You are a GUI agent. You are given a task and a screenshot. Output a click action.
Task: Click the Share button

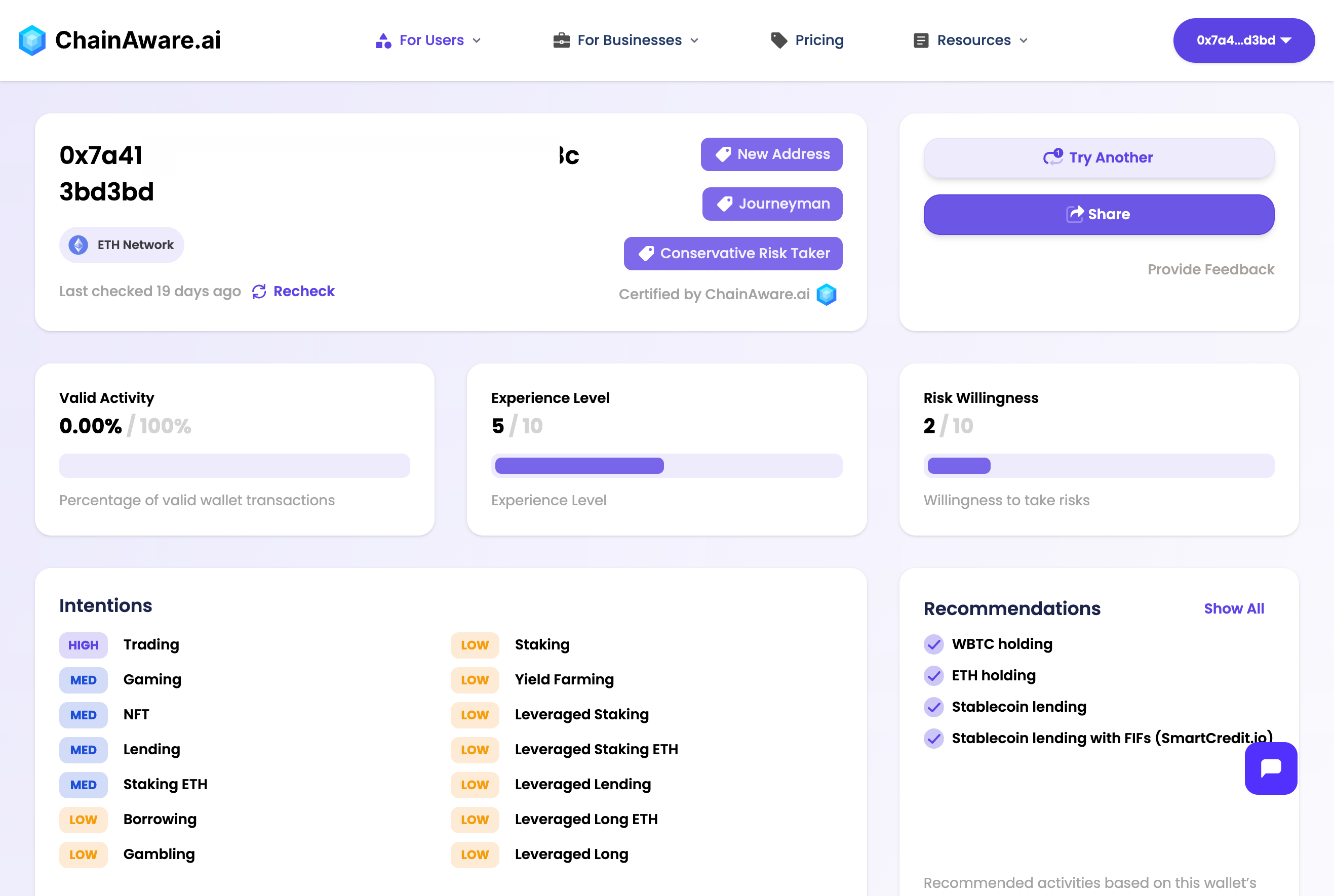pos(1098,214)
